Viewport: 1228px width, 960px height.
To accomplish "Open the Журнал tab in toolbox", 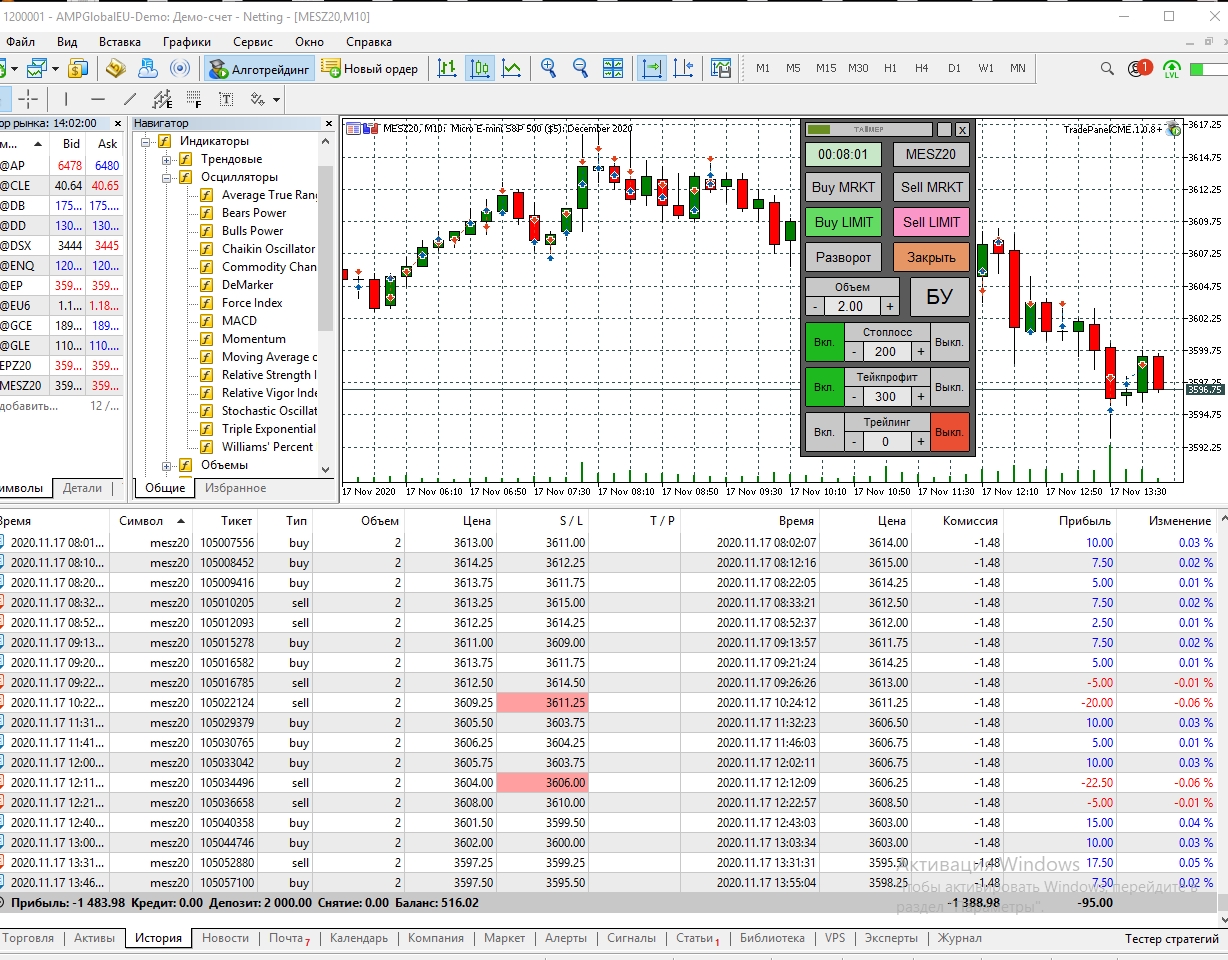I will (x=958, y=938).
